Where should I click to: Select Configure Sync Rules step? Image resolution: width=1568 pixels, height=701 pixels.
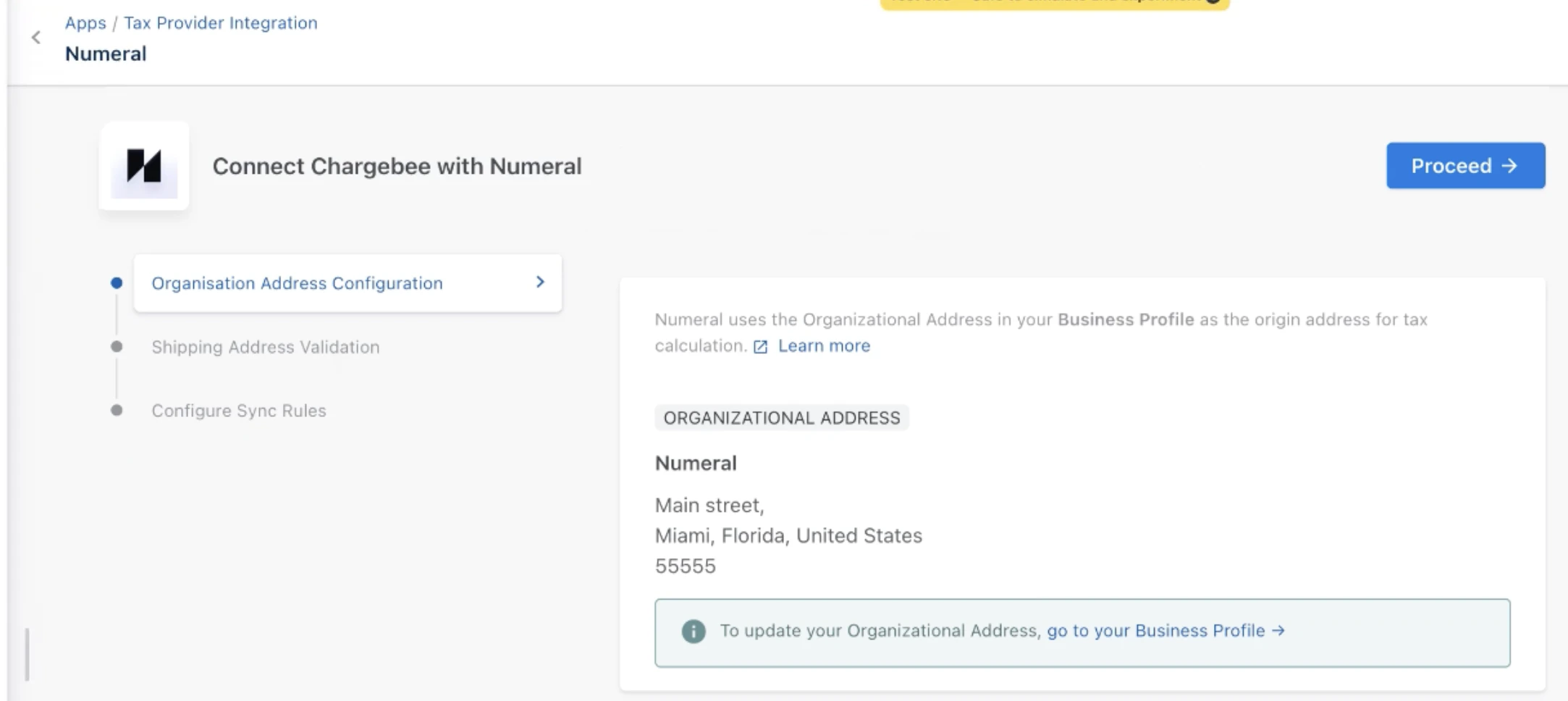(x=239, y=411)
